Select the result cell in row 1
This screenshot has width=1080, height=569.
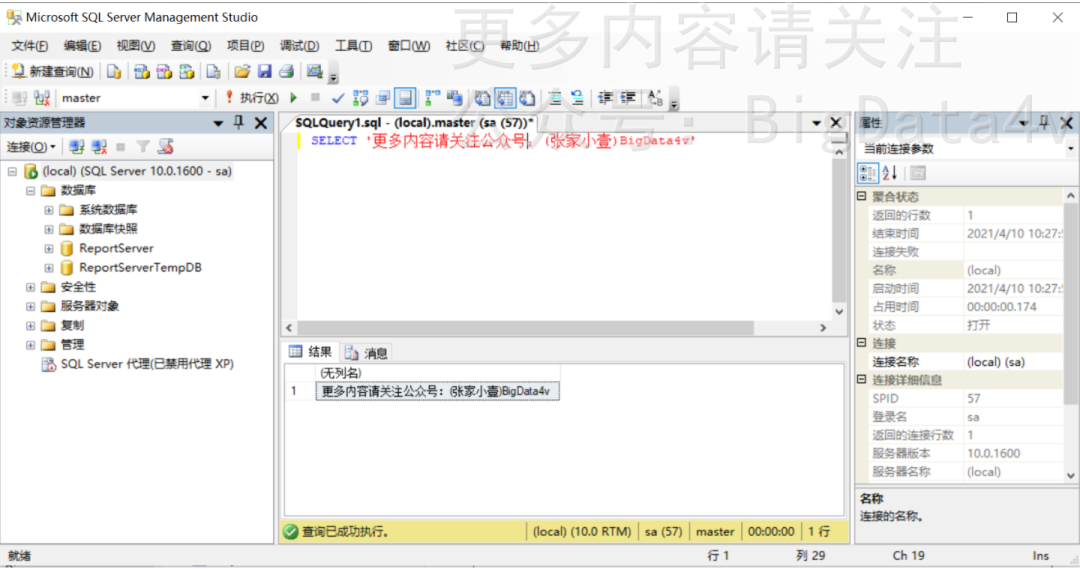(x=437, y=391)
